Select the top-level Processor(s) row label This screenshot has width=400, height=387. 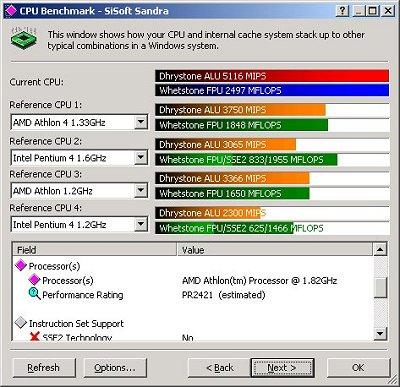(54, 266)
